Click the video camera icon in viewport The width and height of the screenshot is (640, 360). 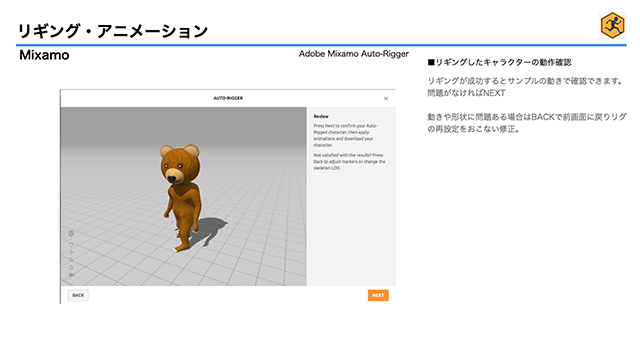click(71, 275)
